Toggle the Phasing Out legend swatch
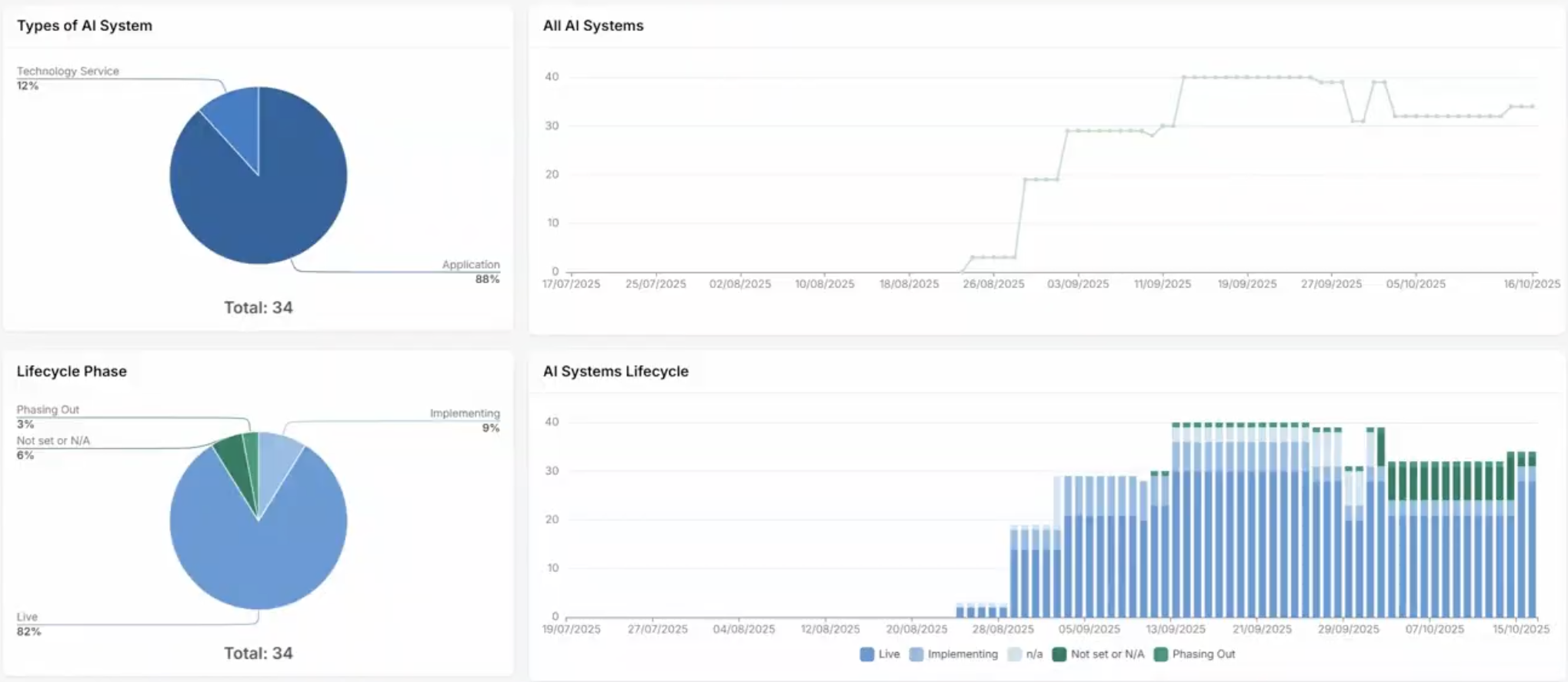The width and height of the screenshot is (1568, 682). pos(1161,654)
